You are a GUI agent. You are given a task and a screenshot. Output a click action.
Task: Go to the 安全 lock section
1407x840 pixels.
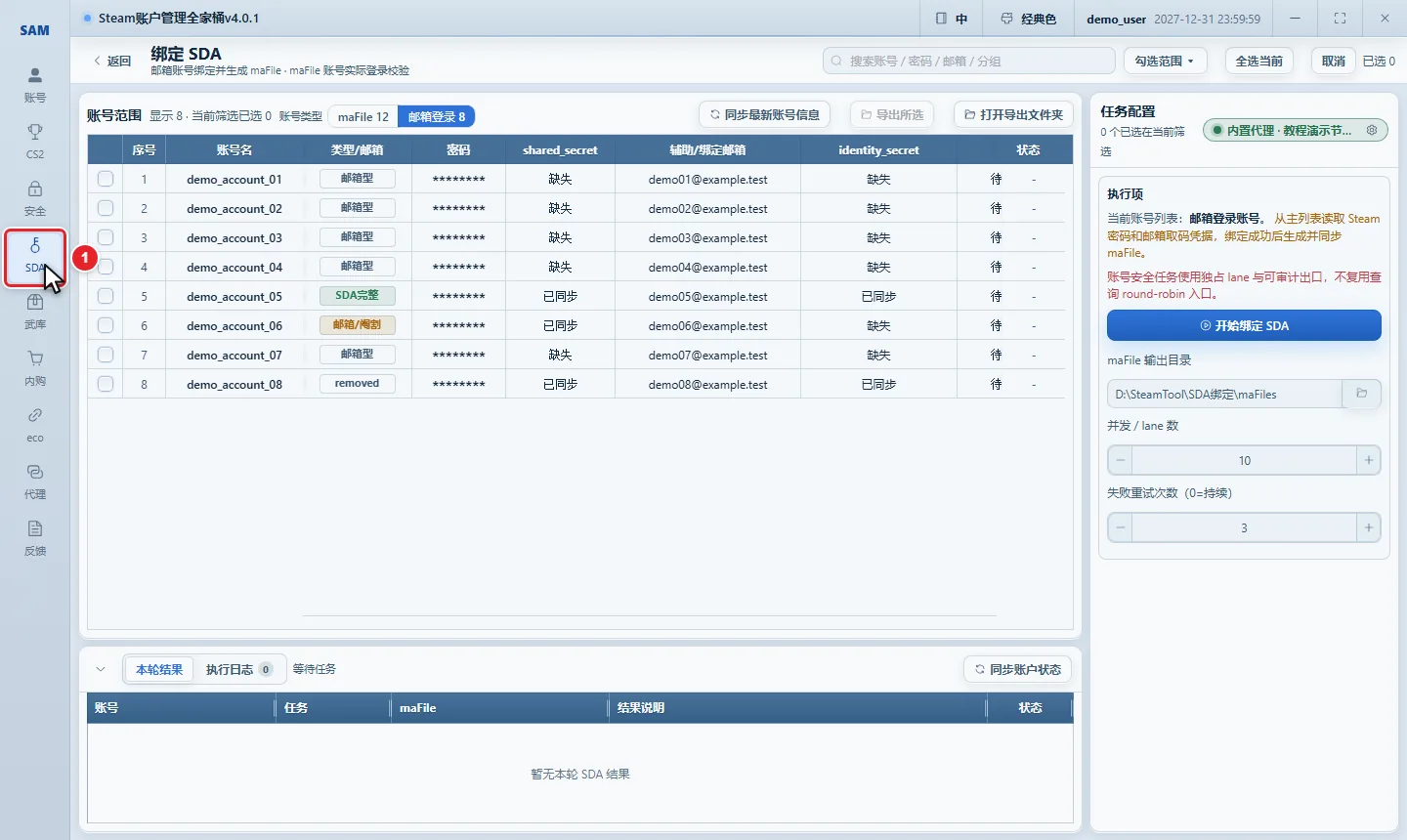tap(35, 197)
